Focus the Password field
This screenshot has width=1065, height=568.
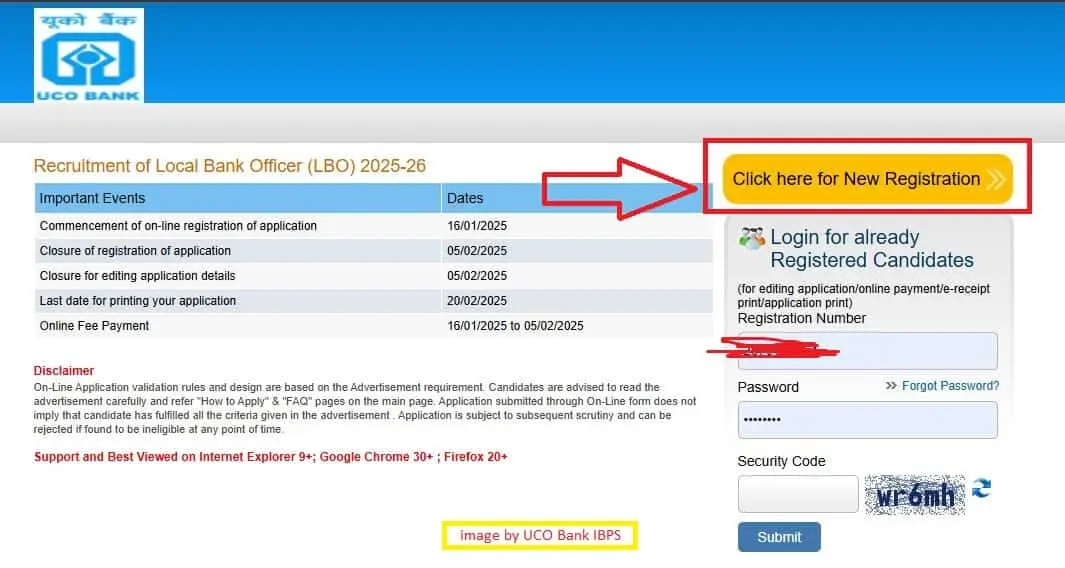tap(867, 420)
